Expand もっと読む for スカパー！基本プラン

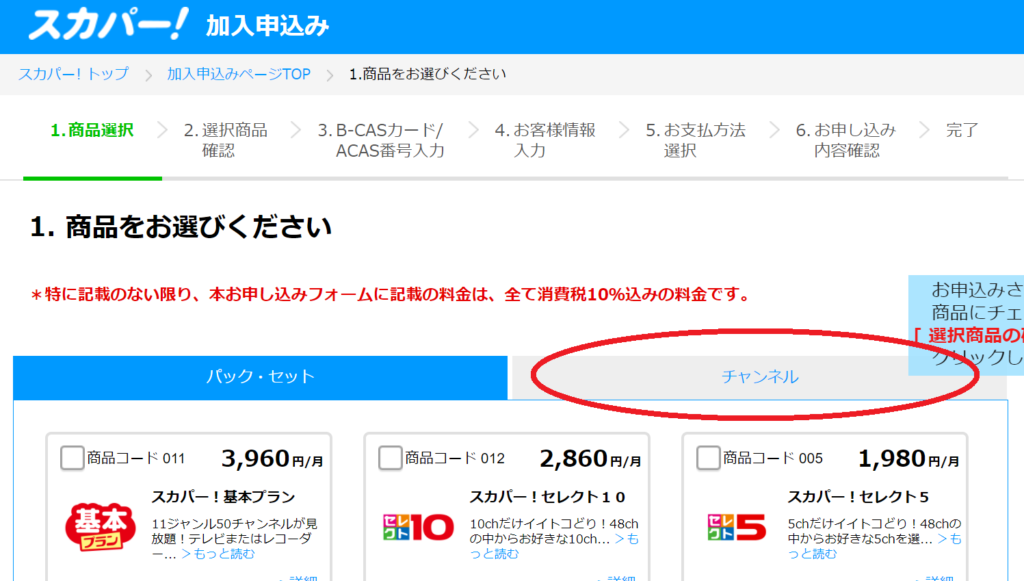218,554
